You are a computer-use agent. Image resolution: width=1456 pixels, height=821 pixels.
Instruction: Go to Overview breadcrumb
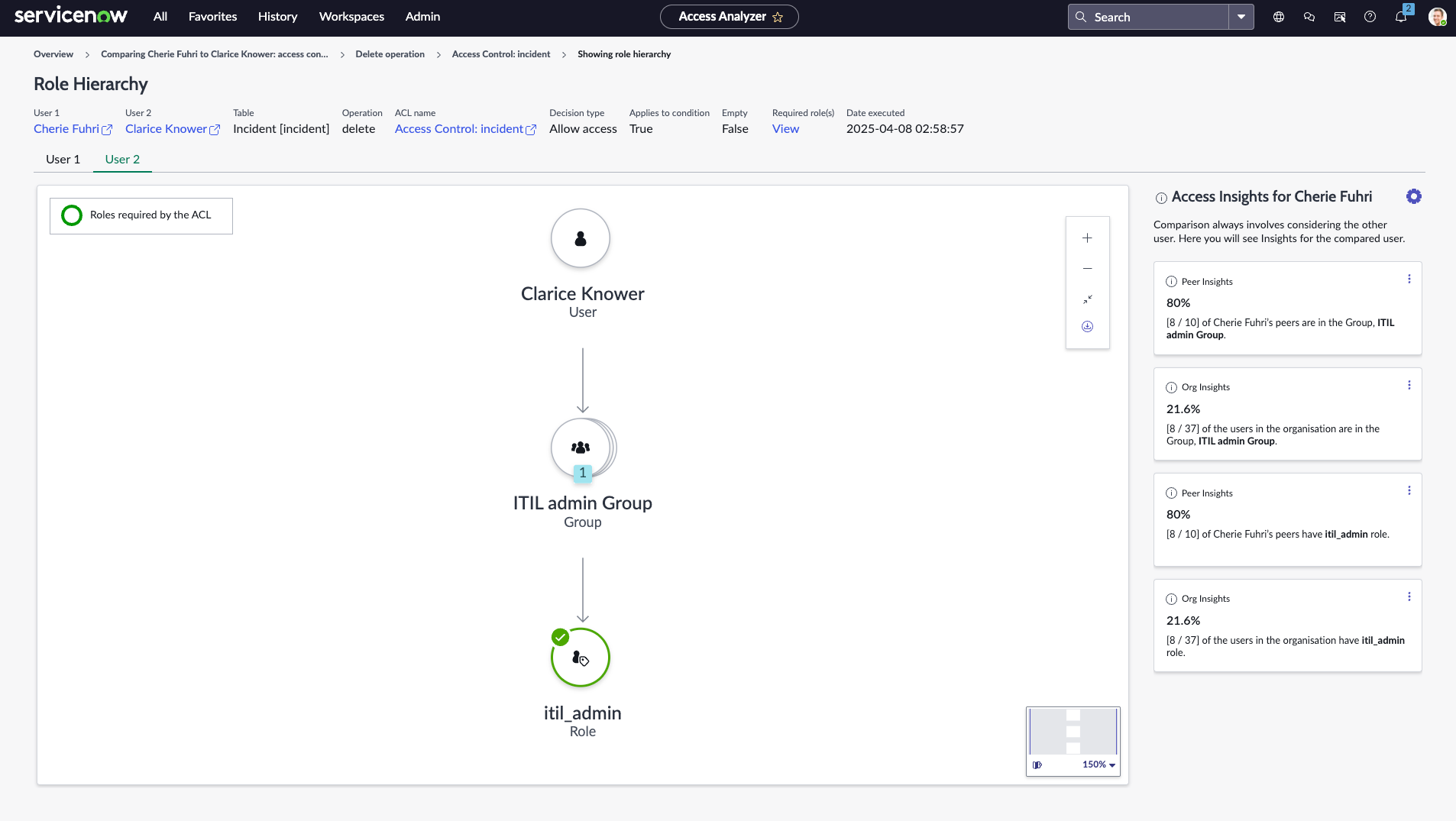click(x=53, y=54)
